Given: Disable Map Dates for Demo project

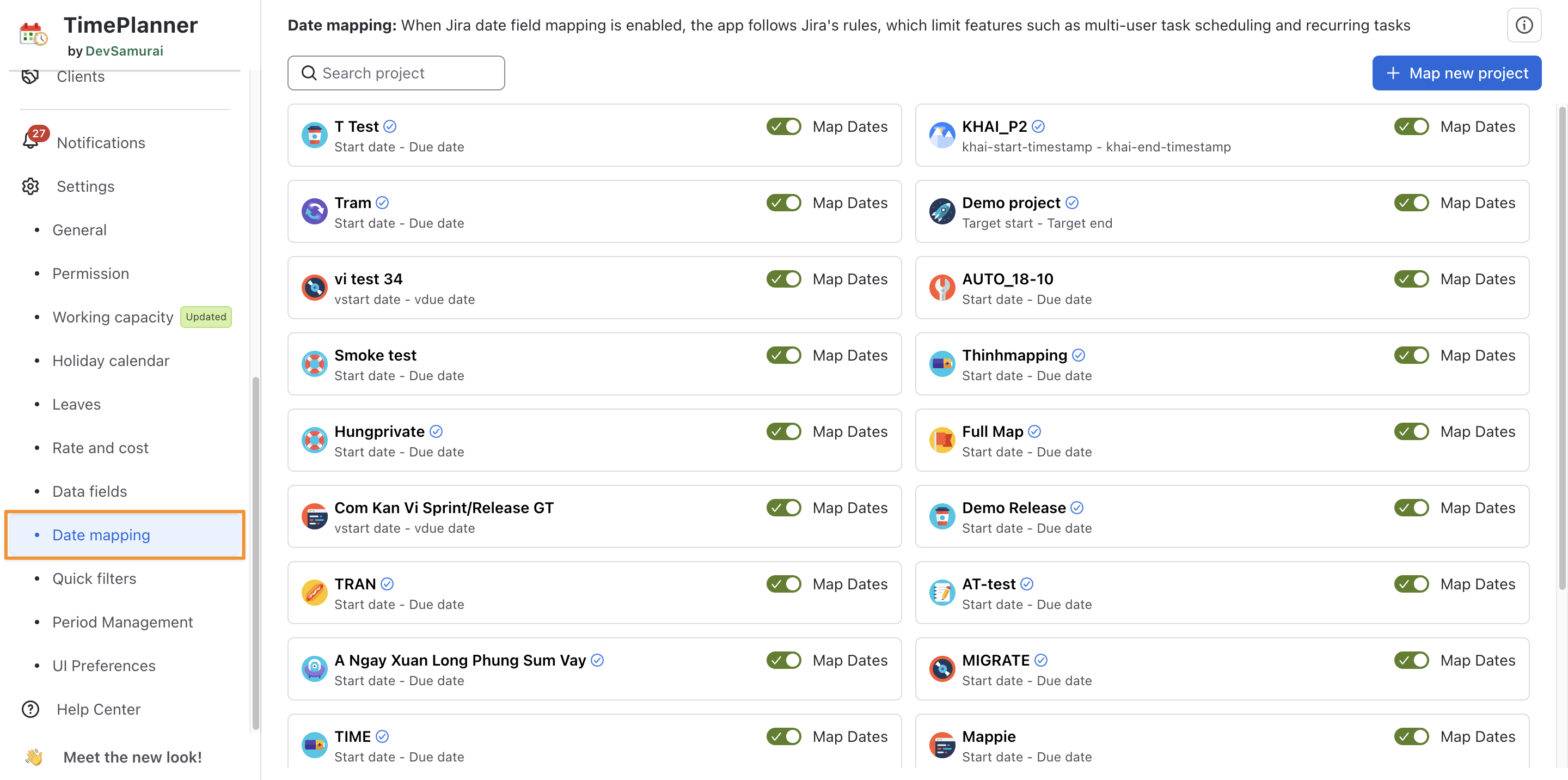Looking at the screenshot, I should tap(1412, 202).
